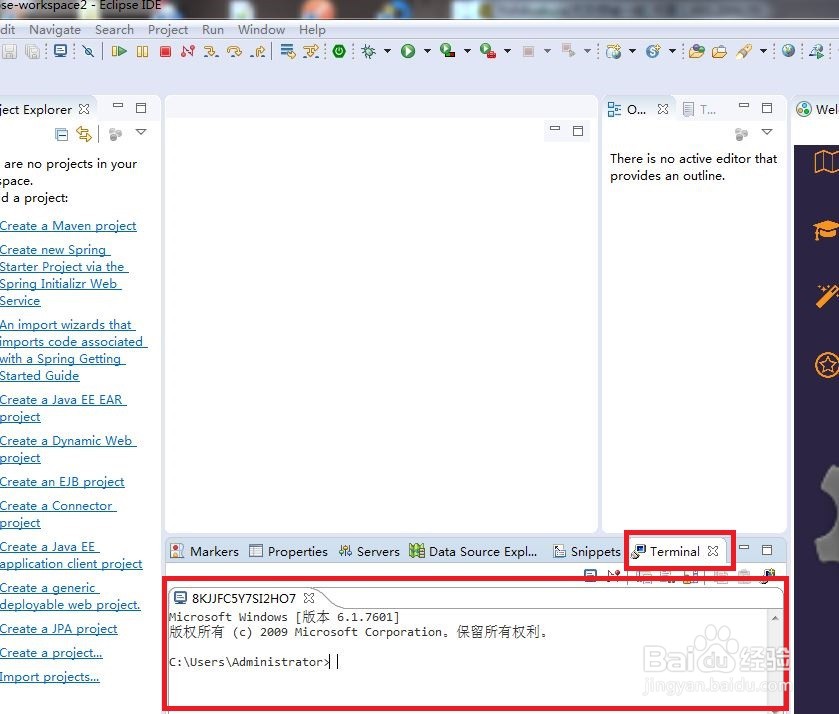Click the Step Over icon

[234, 51]
